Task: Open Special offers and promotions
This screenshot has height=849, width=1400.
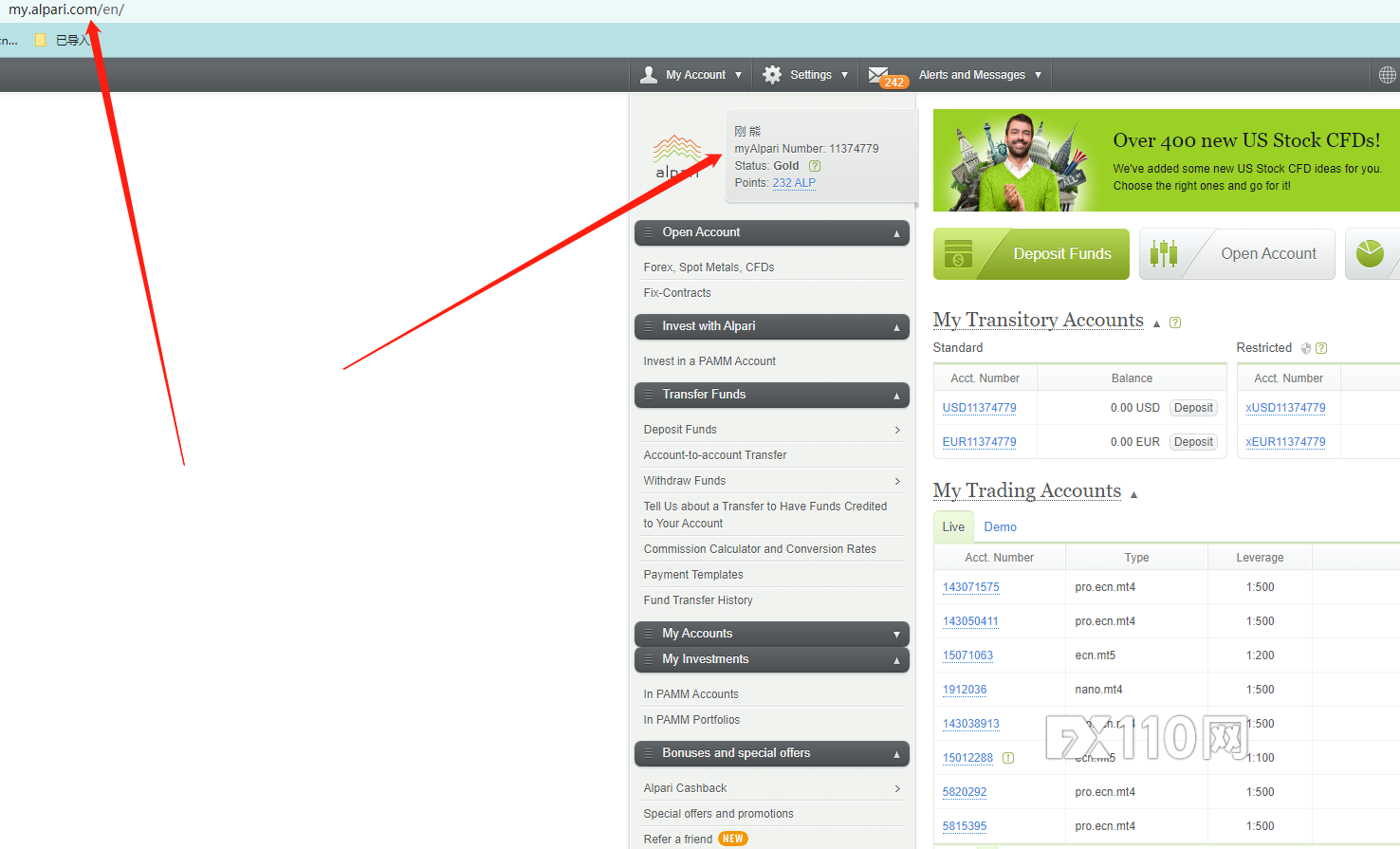Action: [x=718, y=814]
